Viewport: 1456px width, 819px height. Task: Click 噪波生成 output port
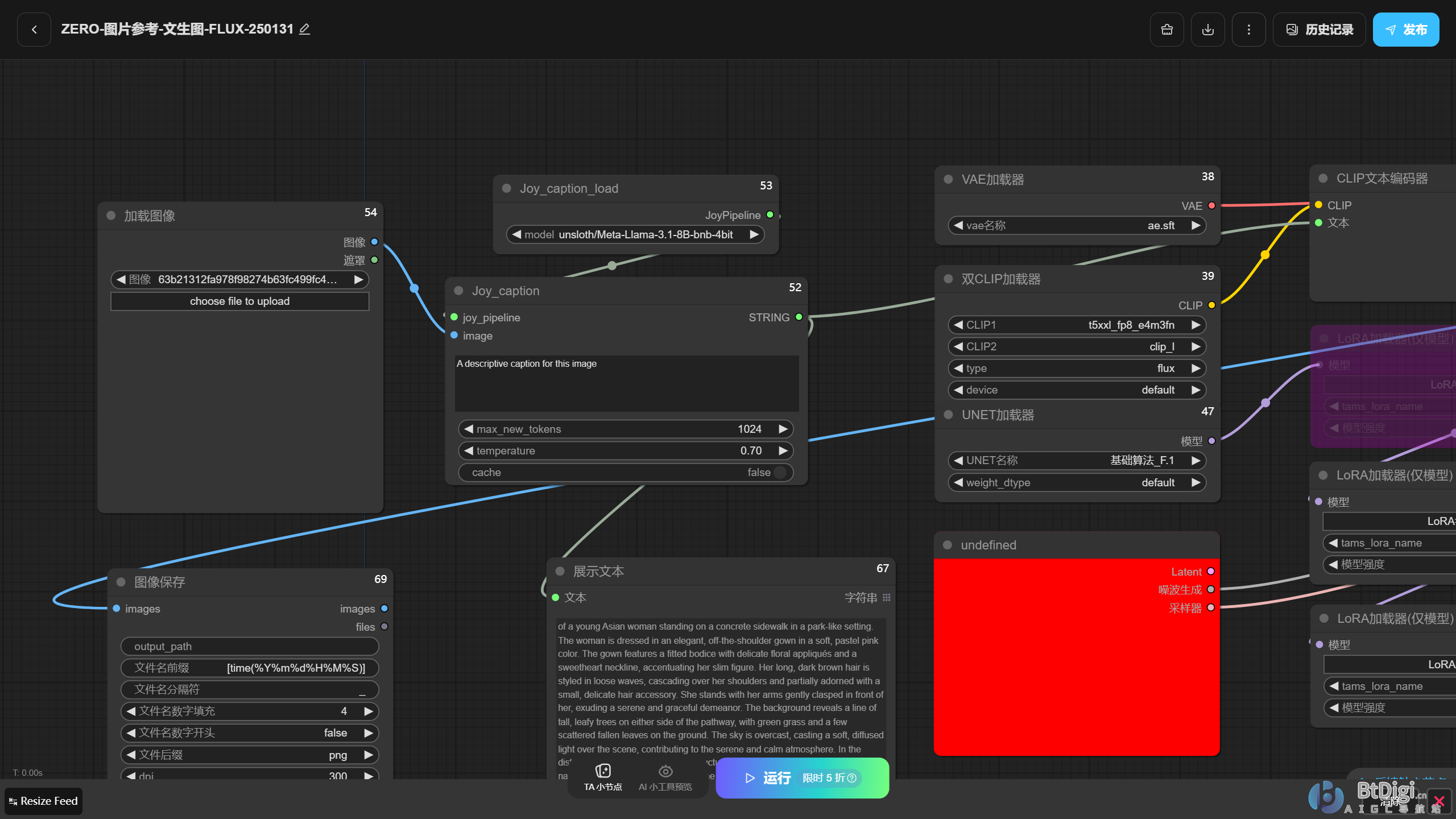[x=1211, y=589]
